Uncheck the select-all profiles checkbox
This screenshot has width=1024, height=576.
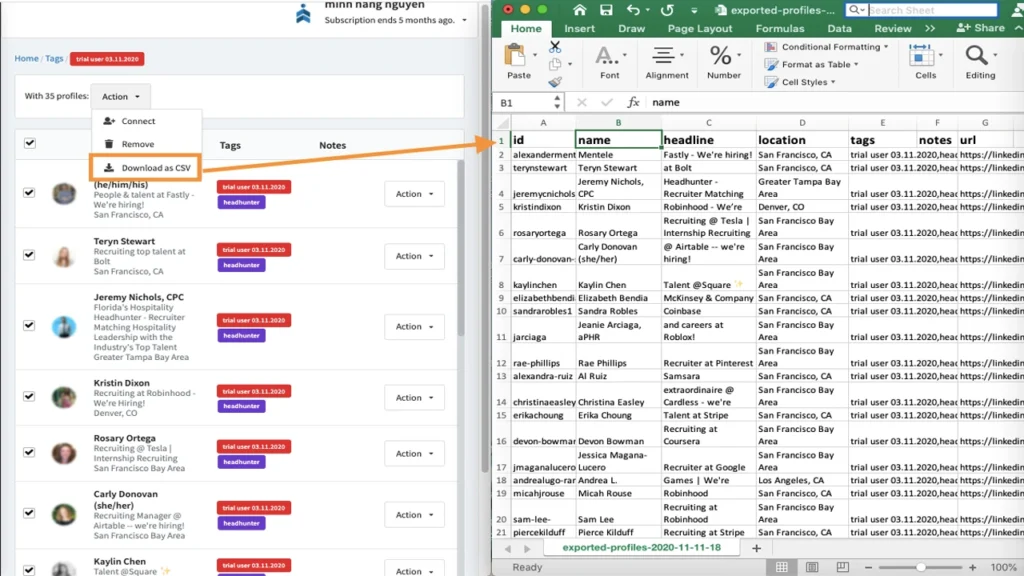coord(29,143)
